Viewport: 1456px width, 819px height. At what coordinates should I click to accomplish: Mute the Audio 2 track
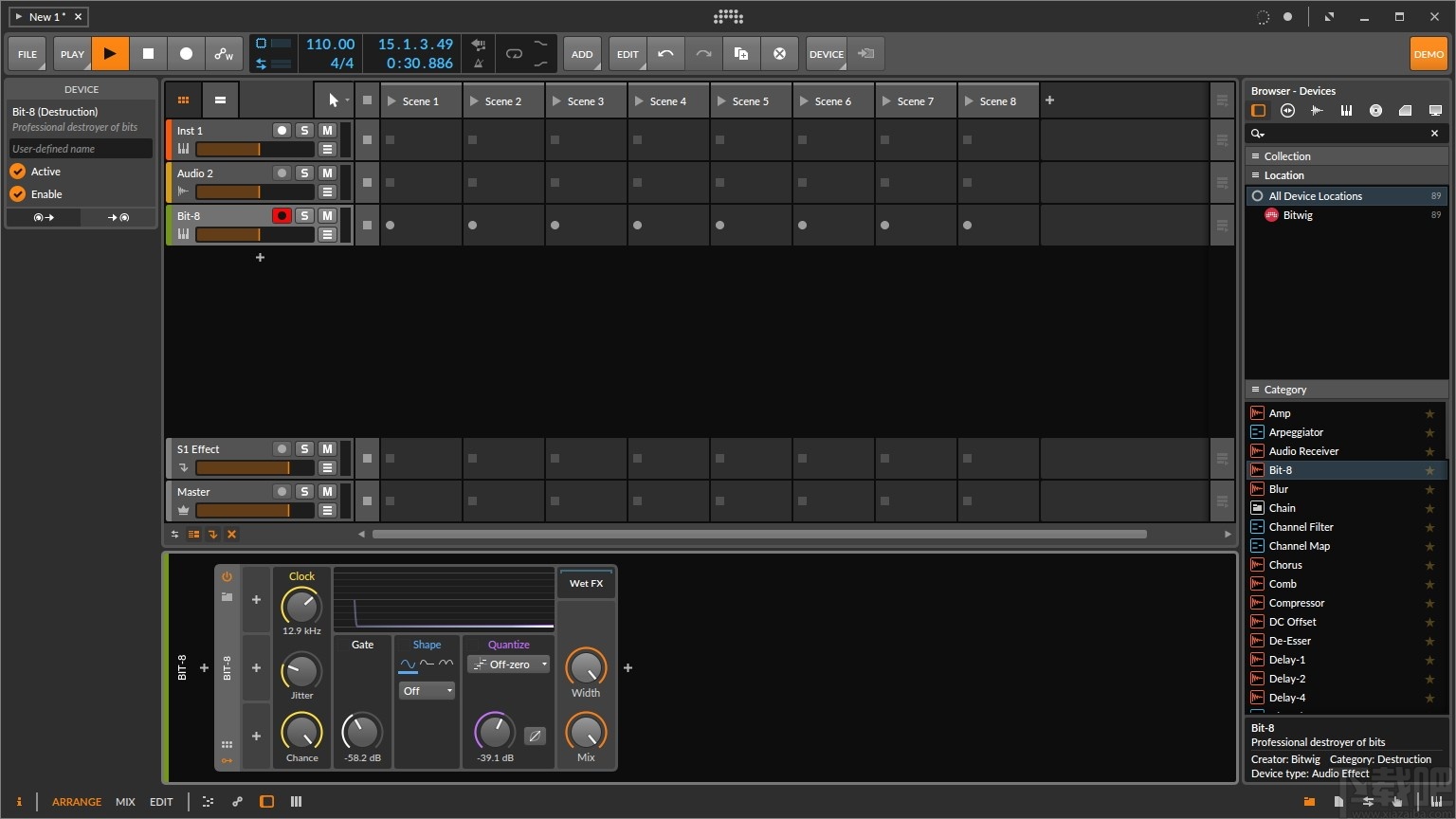[327, 173]
